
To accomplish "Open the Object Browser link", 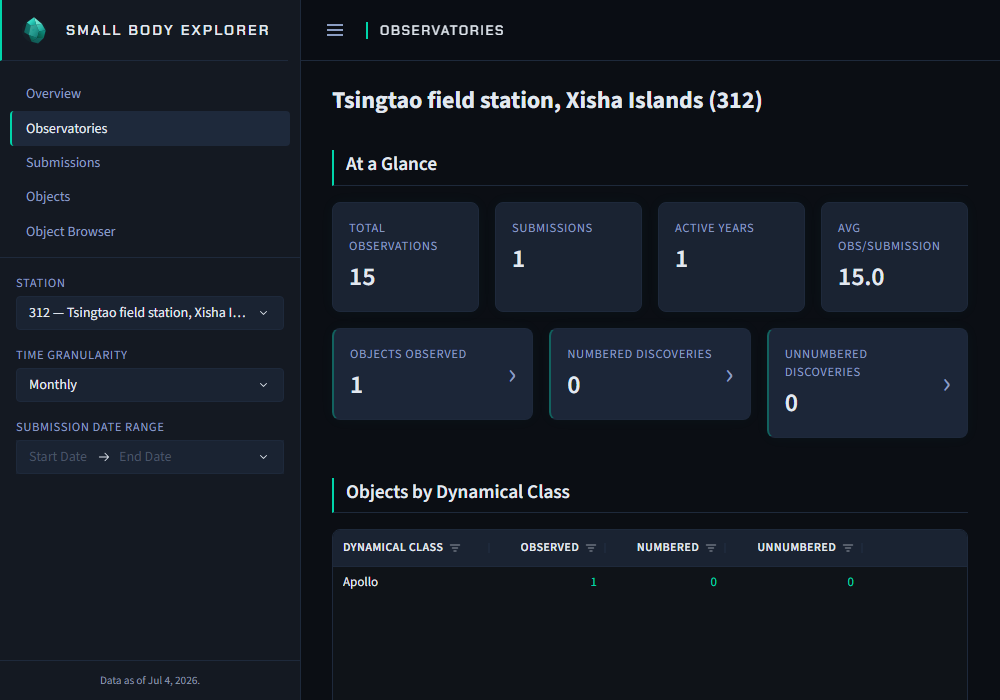I will coord(71,231).
